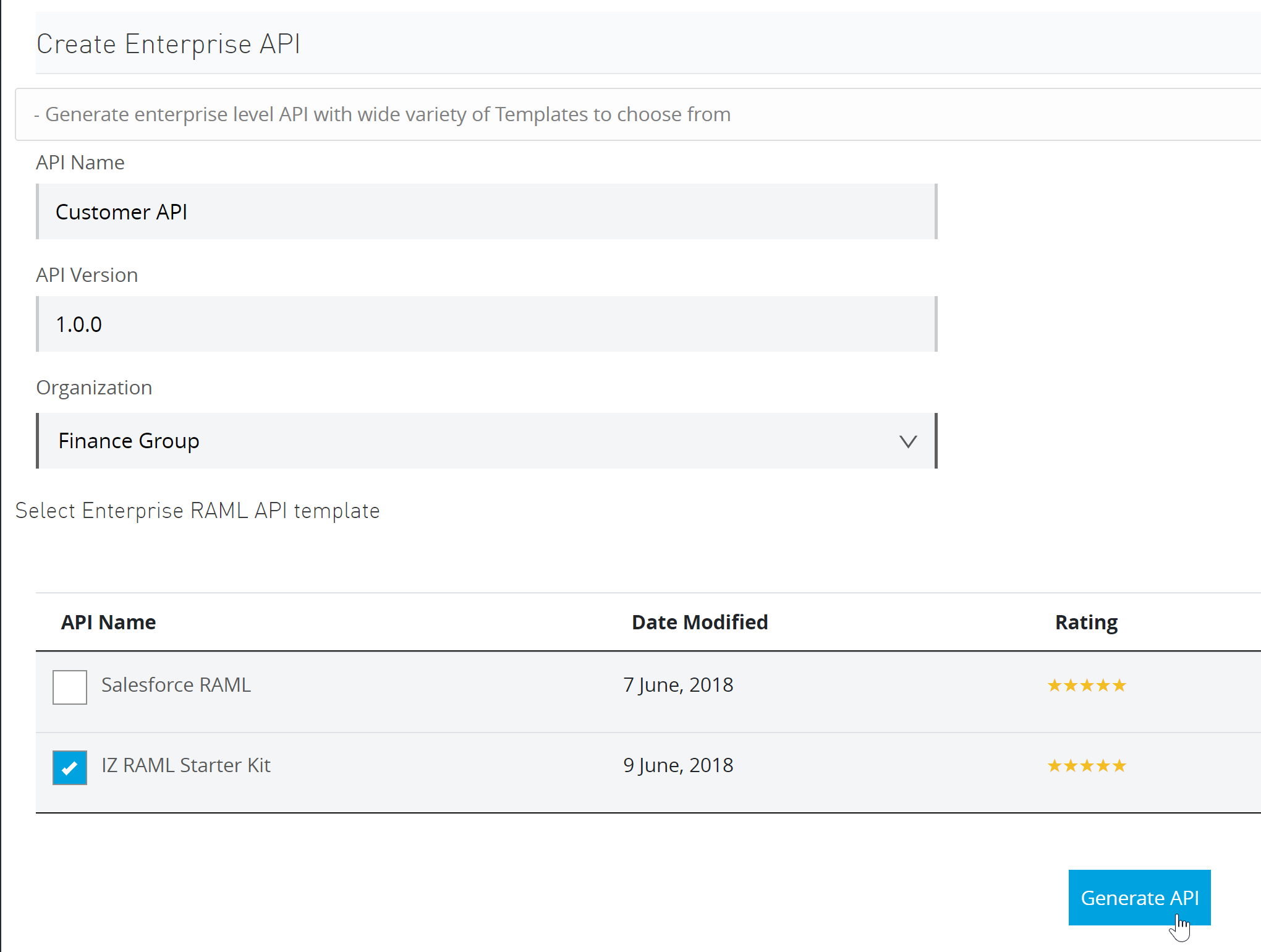The height and width of the screenshot is (952, 1261).
Task: Click the API Name input field
Action: click(487, 211)
